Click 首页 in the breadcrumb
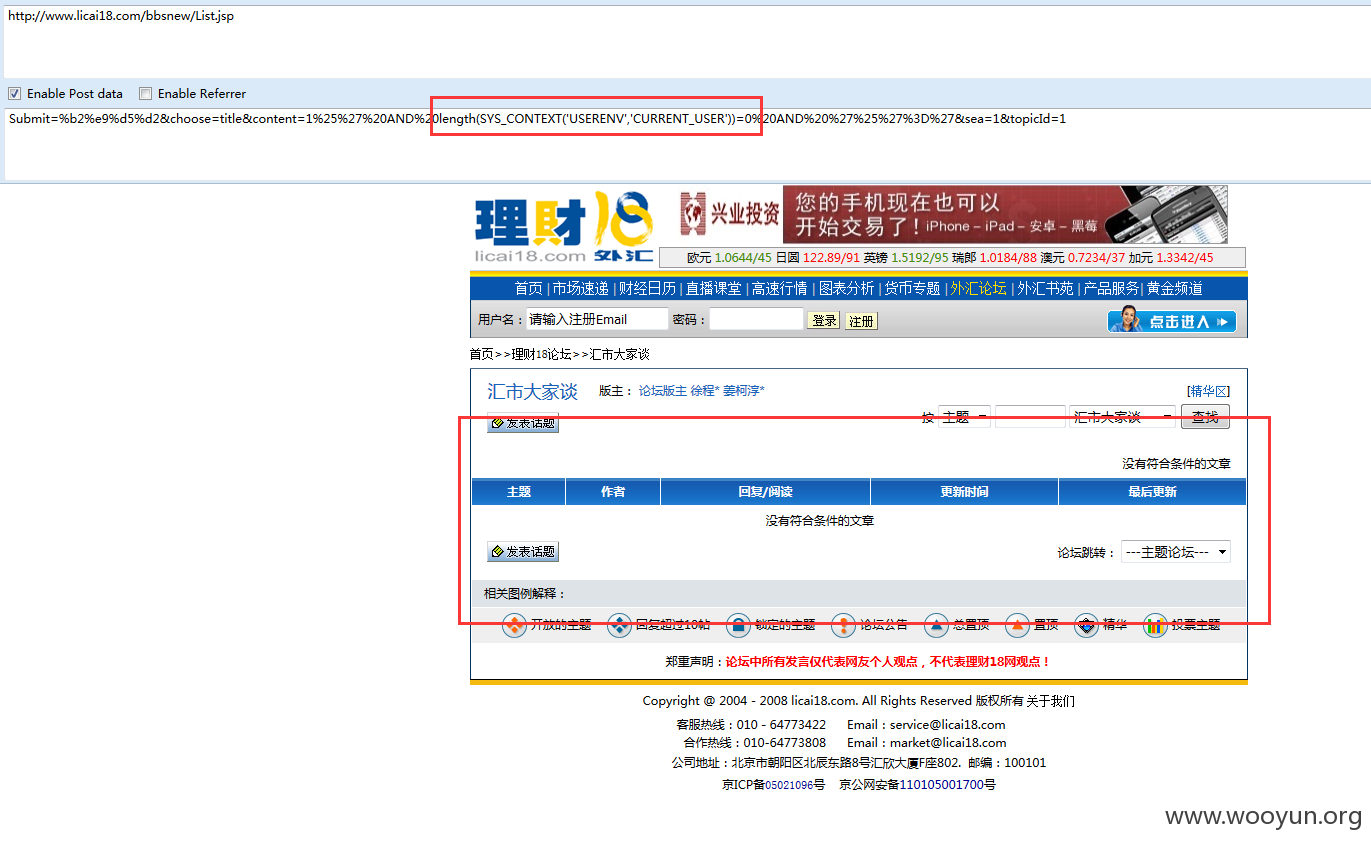The height and width of the screenshot is (845, 1371). pos(482,354)
